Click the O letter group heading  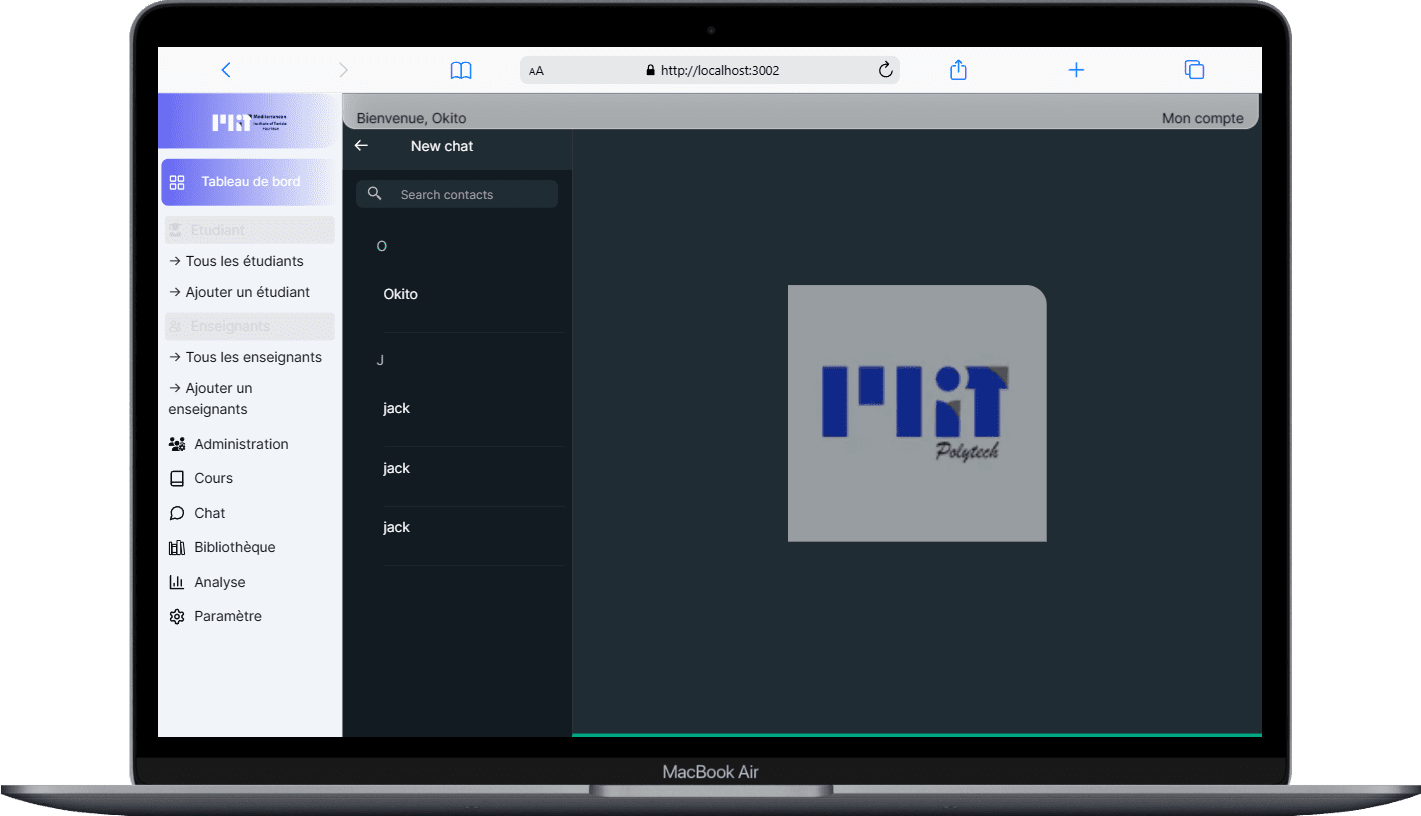(381, 246)
